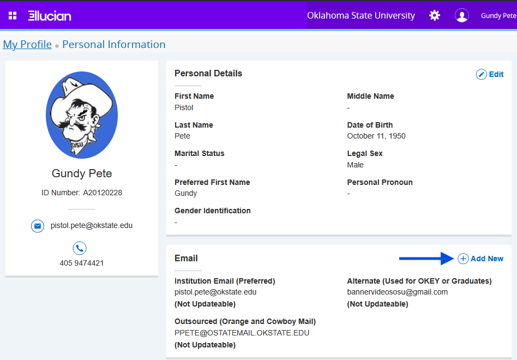Click Institution Email pistol.pete@okstate.edu value

pyautogui.click(x=215, y=292)
